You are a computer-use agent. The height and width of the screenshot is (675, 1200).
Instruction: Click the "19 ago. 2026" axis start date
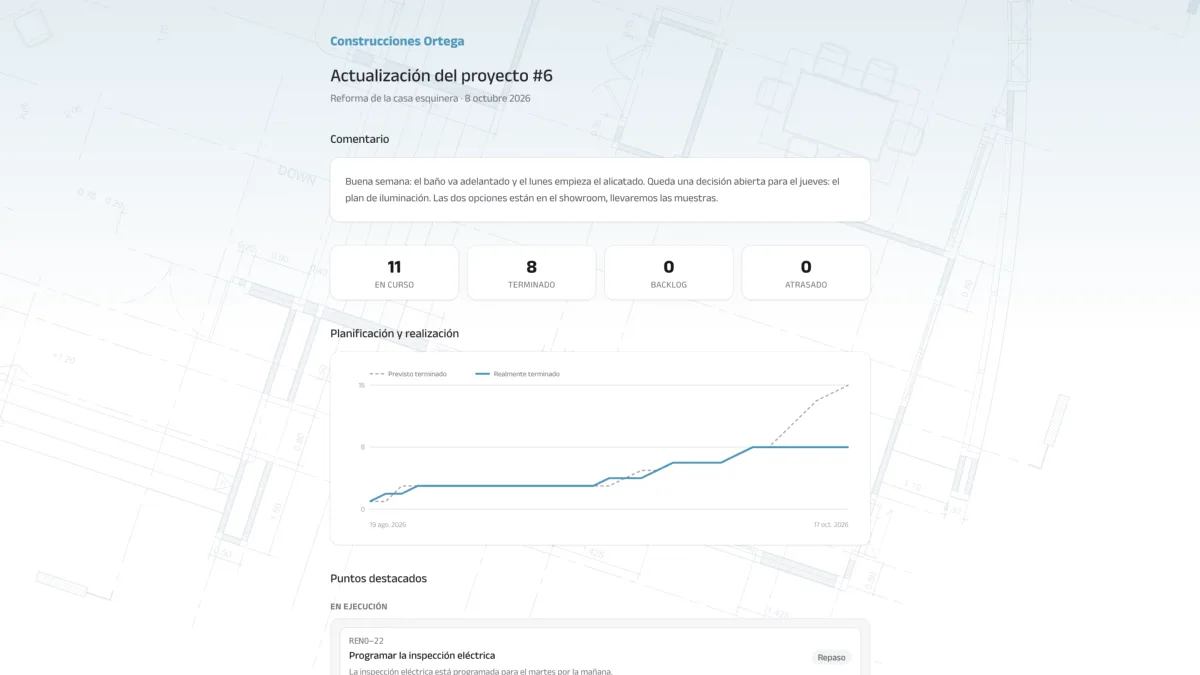click(x=388, y=524)
